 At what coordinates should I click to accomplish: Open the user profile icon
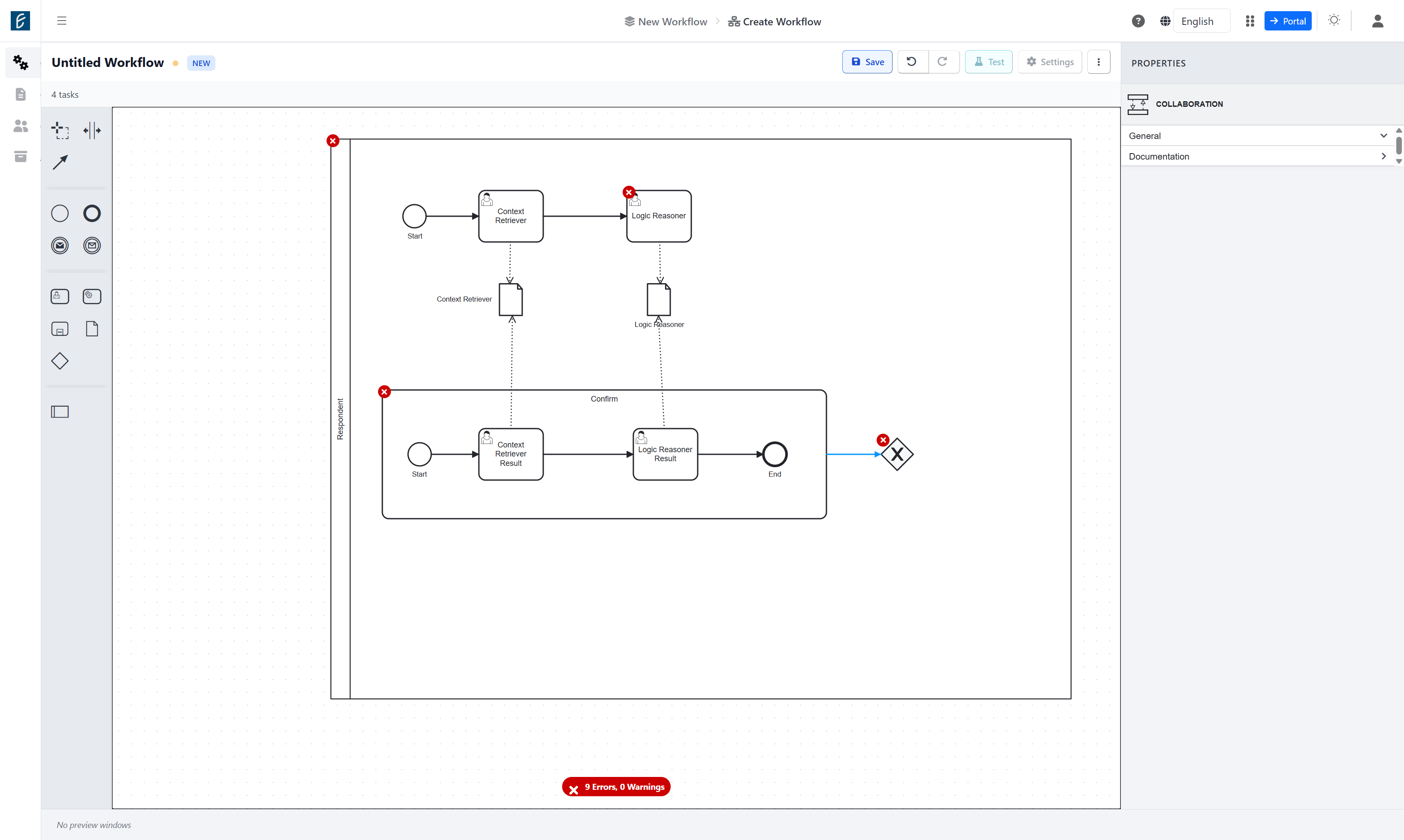1378,21
